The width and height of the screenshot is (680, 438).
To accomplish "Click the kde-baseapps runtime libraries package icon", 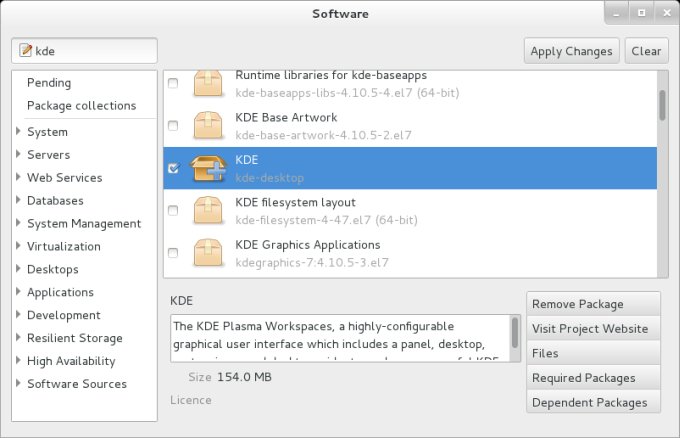I will (x=208, y=83).
